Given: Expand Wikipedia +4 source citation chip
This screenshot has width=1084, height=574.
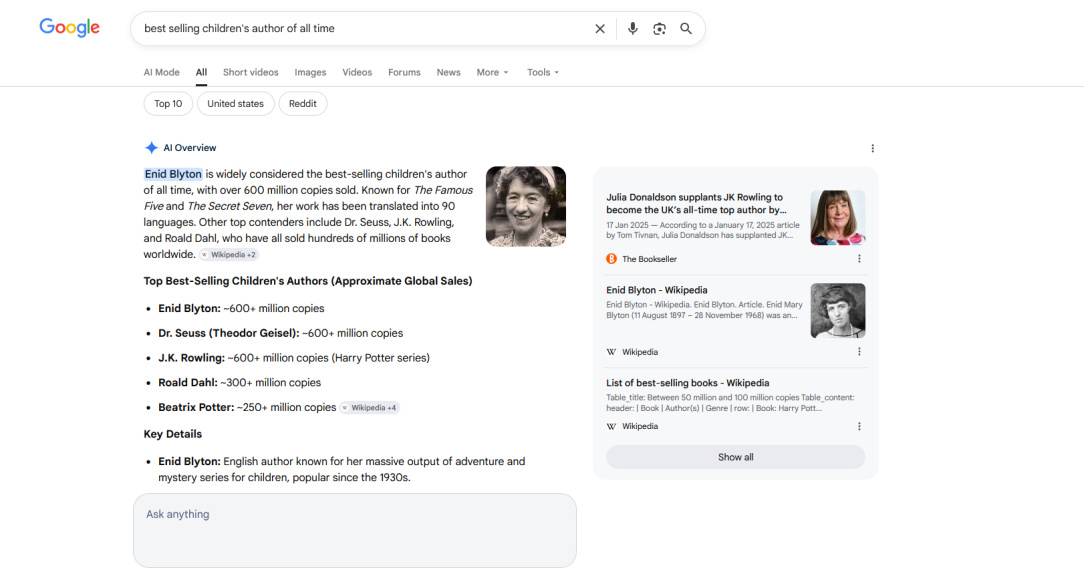Looking at the screenshot, I should [x=369, y=407].
